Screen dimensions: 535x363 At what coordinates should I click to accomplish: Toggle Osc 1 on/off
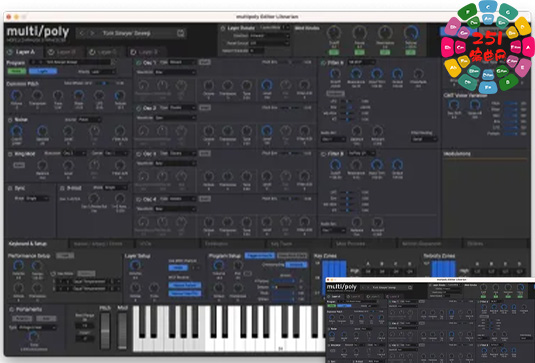coord(139,63)
